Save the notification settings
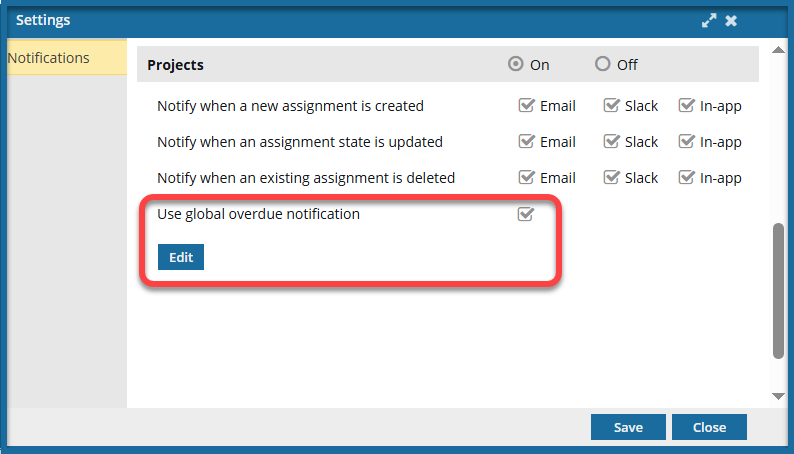The width and height of the screenshot is (794, 454). (x=628, y=427)
